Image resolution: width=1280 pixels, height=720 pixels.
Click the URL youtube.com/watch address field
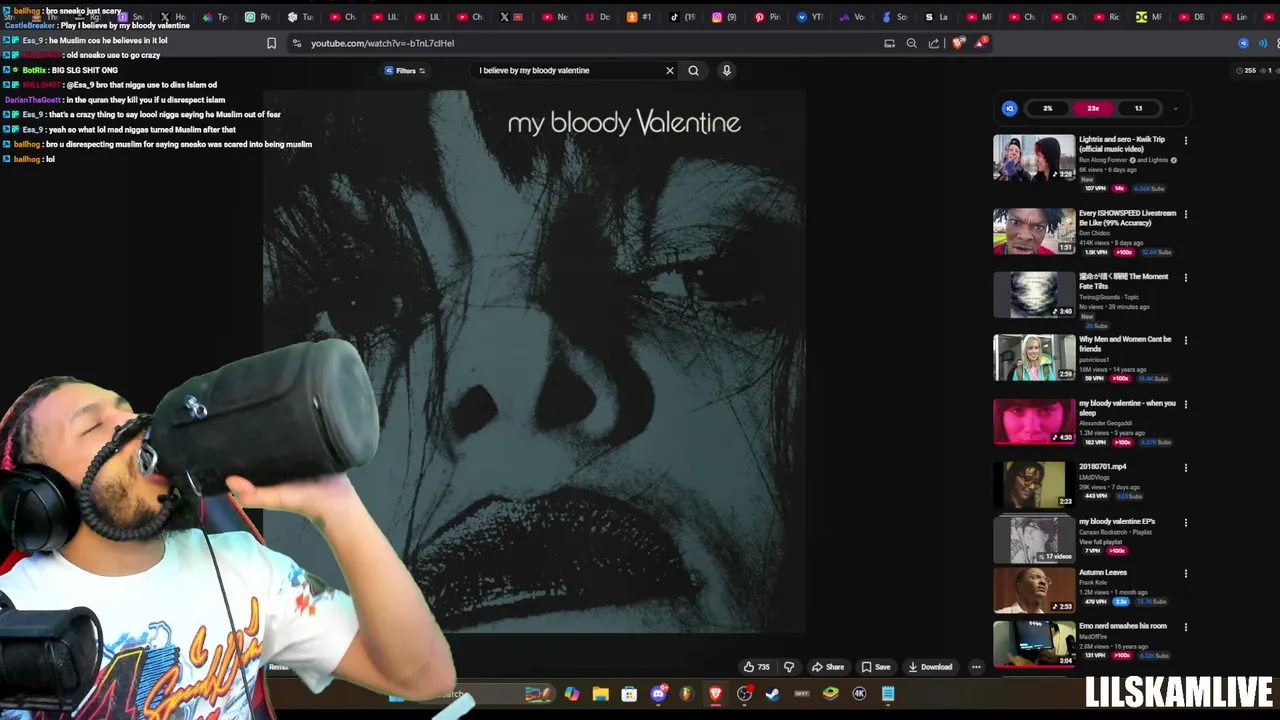(382, 43)
